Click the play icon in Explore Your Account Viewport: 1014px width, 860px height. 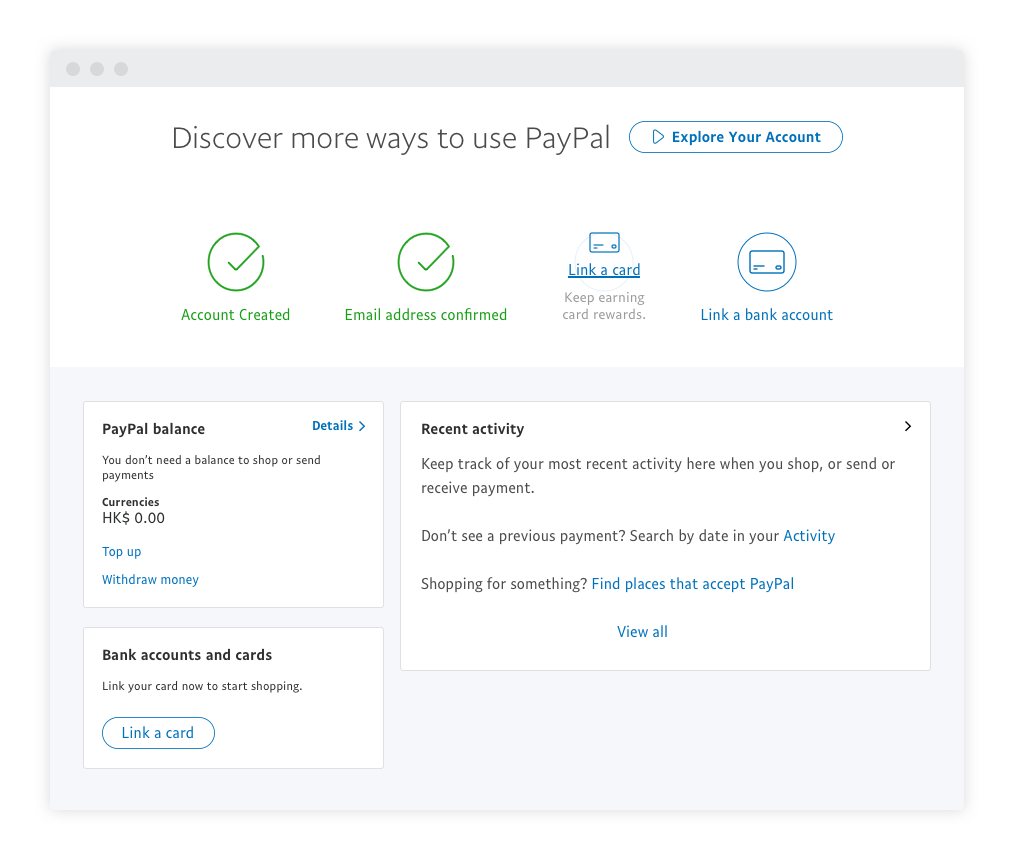click(x=658, y=137)
